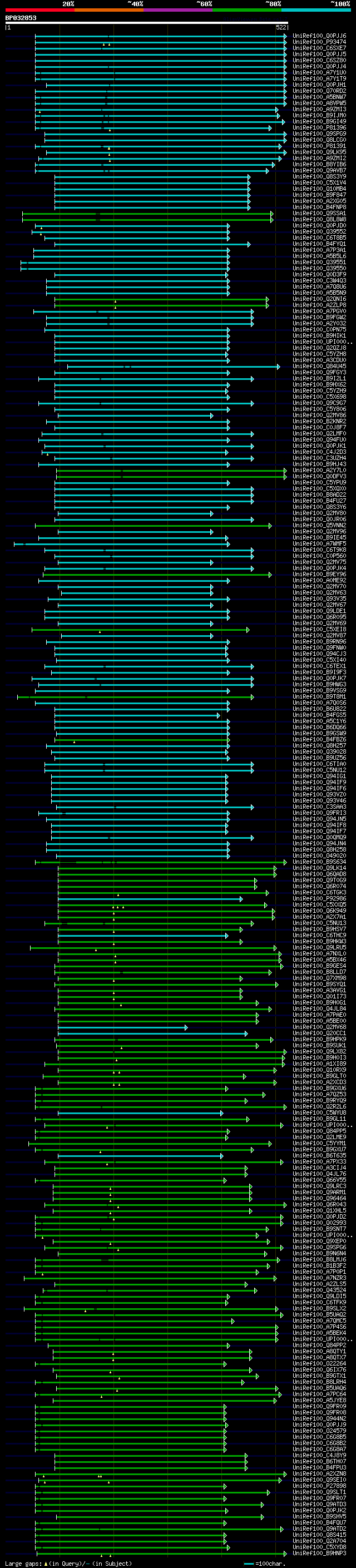Select the UniRef100_Q8L8W8 label

pyautogui.click(x=319, y=220)
